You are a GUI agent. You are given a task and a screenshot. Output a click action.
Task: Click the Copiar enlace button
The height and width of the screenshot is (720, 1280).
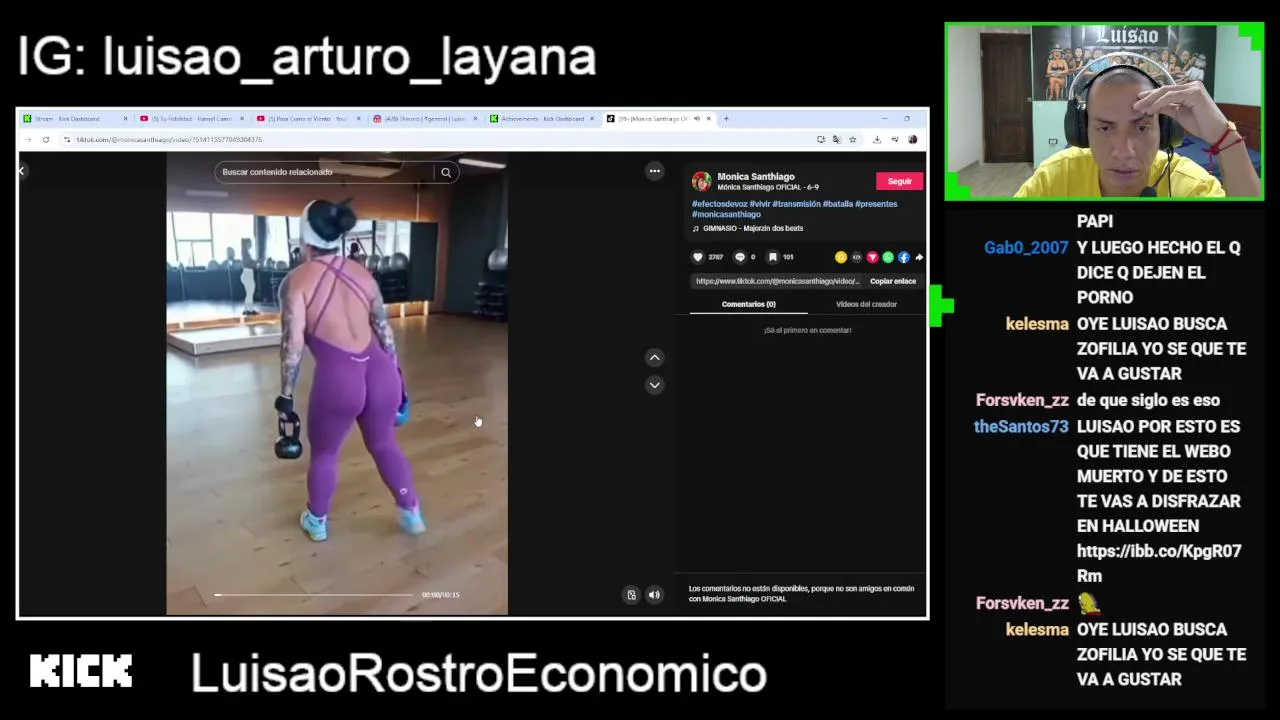pos(893,281)
